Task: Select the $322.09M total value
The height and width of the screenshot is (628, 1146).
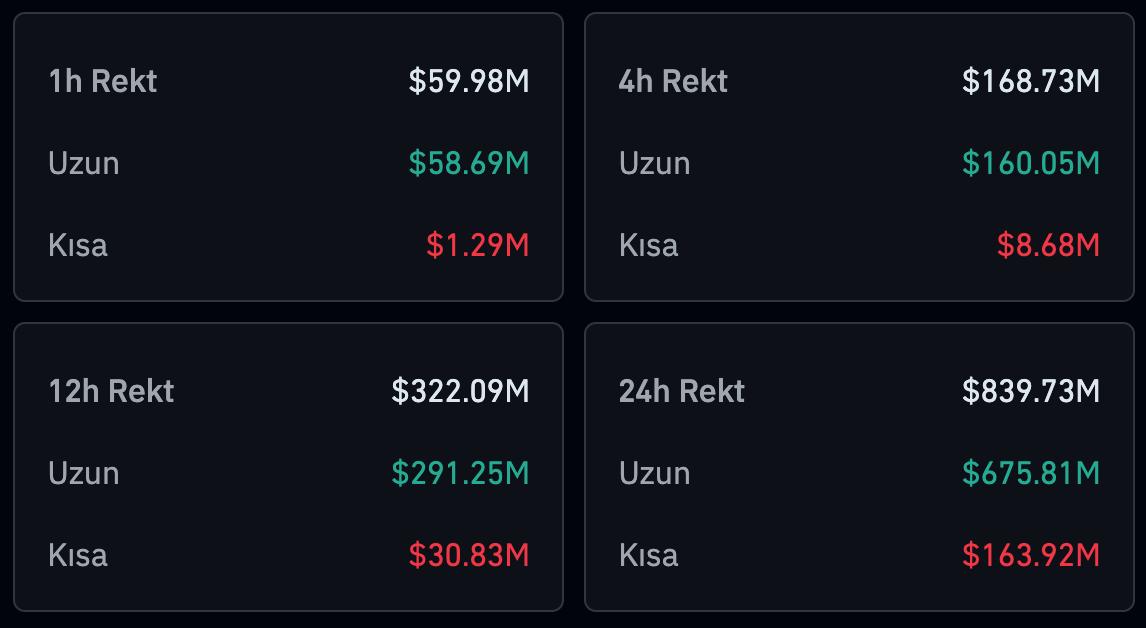Action: pyautogui.click(x=460, y=391)
